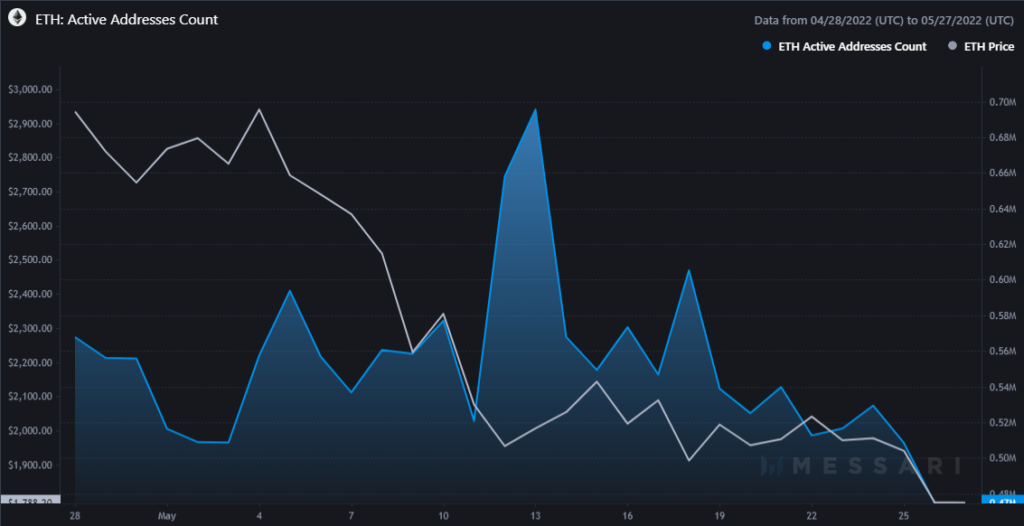Click the 0.70M right axis label
The image size is (1024, 526).
(998, 102)
